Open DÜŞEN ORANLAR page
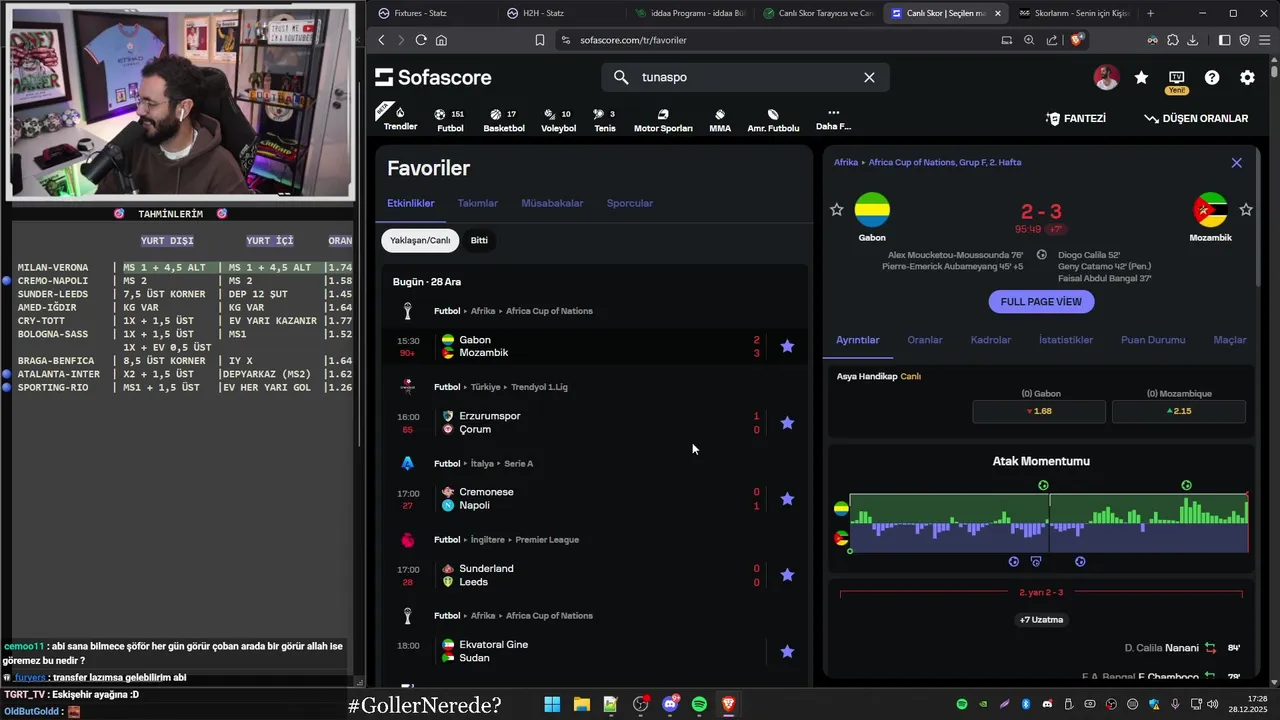 [x=1196, y=118]
